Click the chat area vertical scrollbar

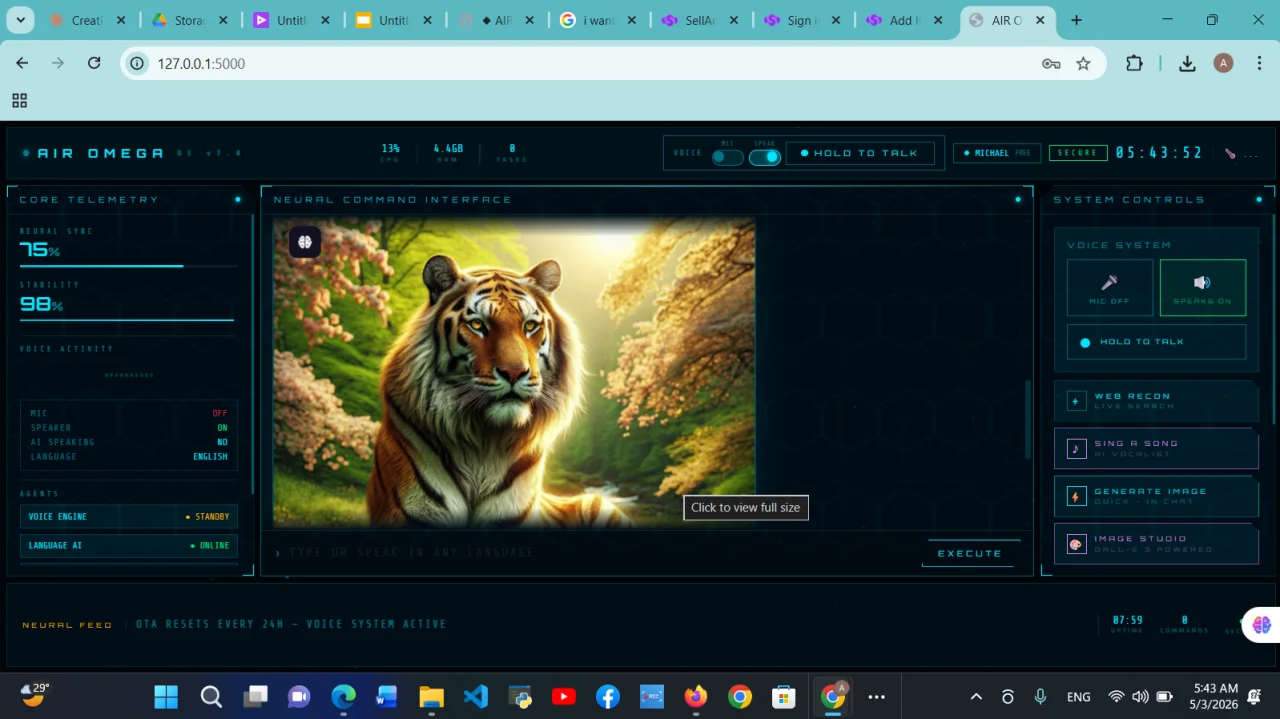pos(1027,420)
